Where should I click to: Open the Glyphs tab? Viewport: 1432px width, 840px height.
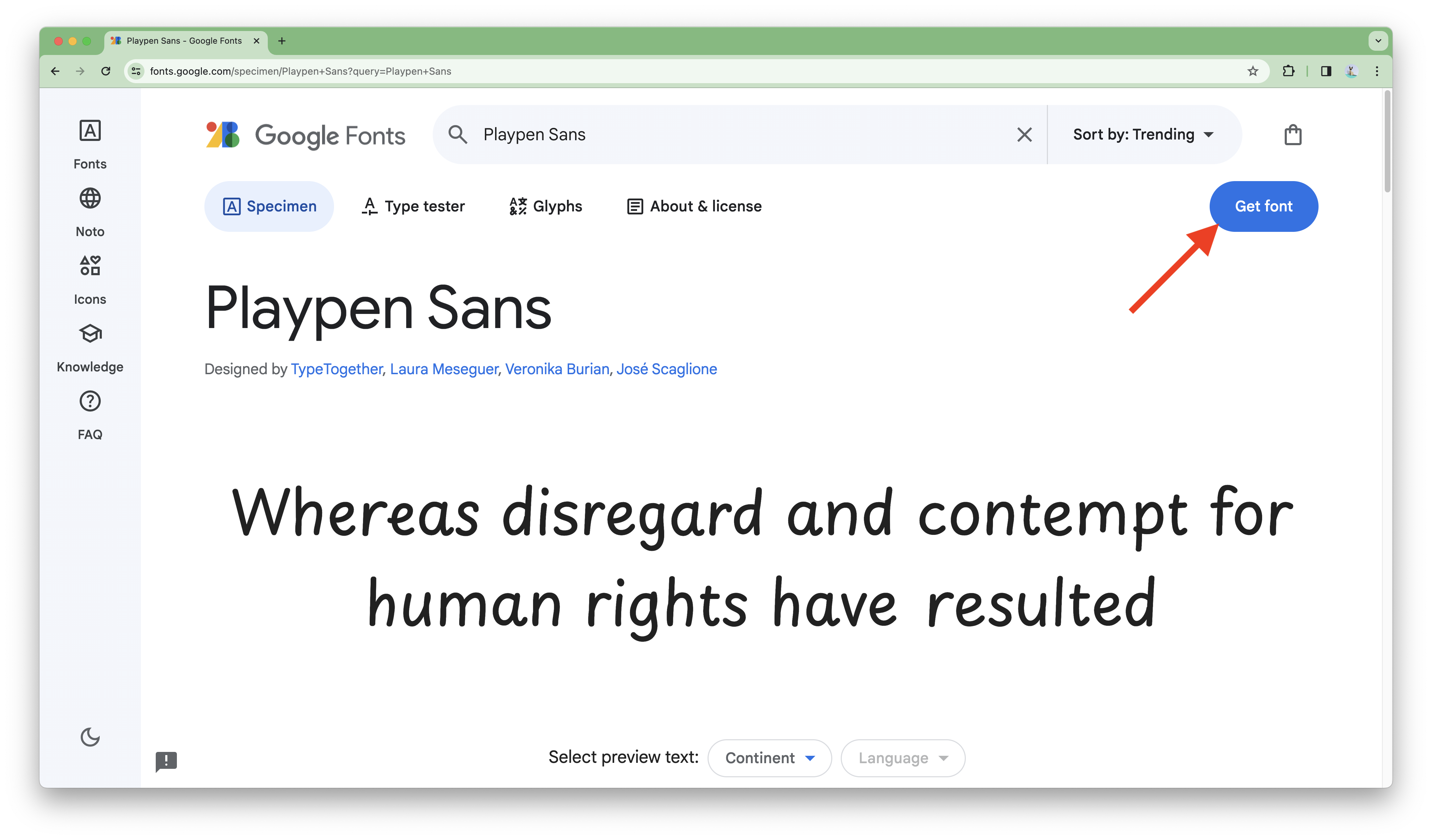(547, 207)
